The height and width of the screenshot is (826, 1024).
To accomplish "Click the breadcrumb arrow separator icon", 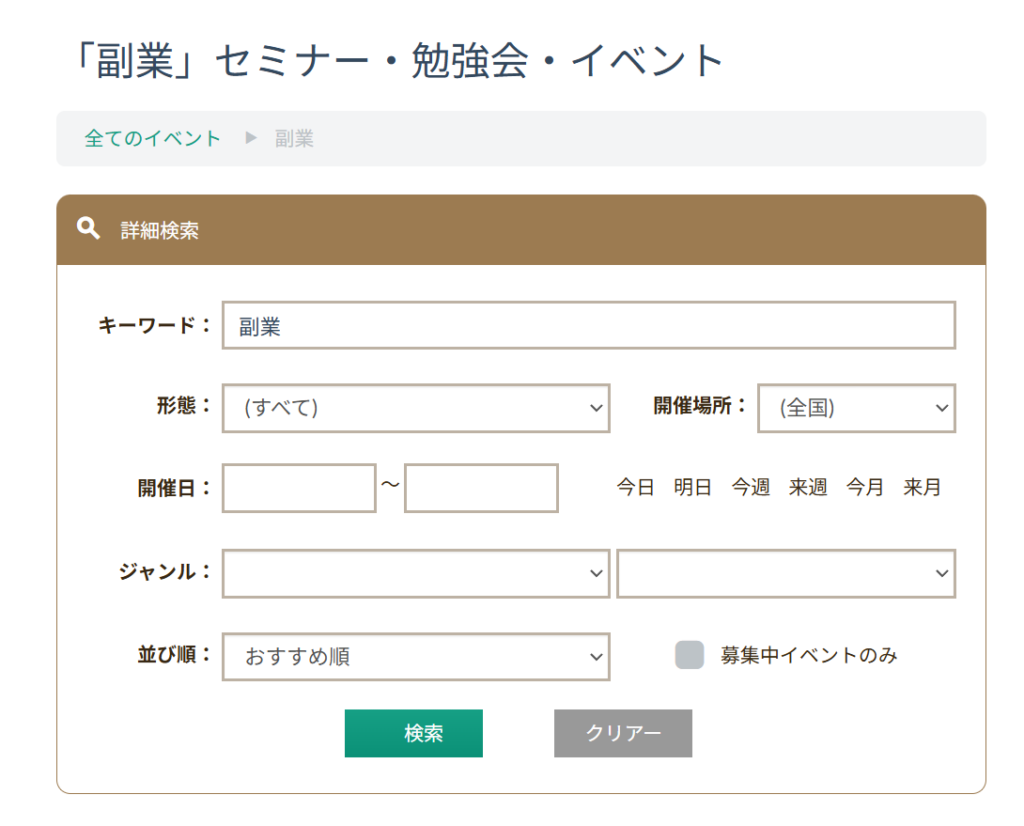I will click(251, 139).
